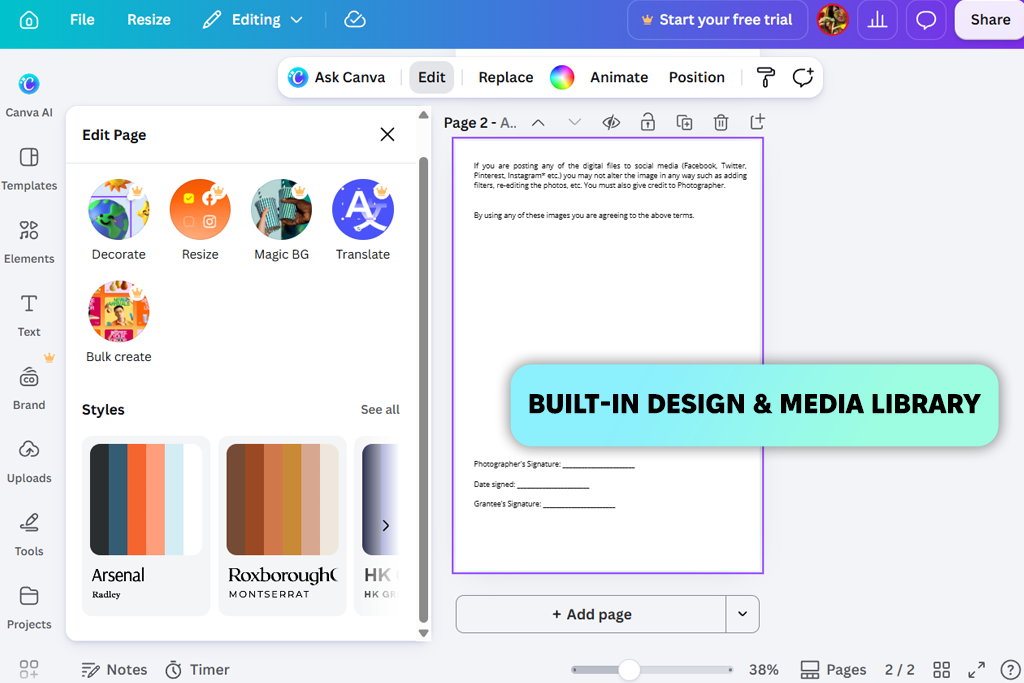Open the Templates panel
The image size is (1024, 683).
click(x=29, y=168)
